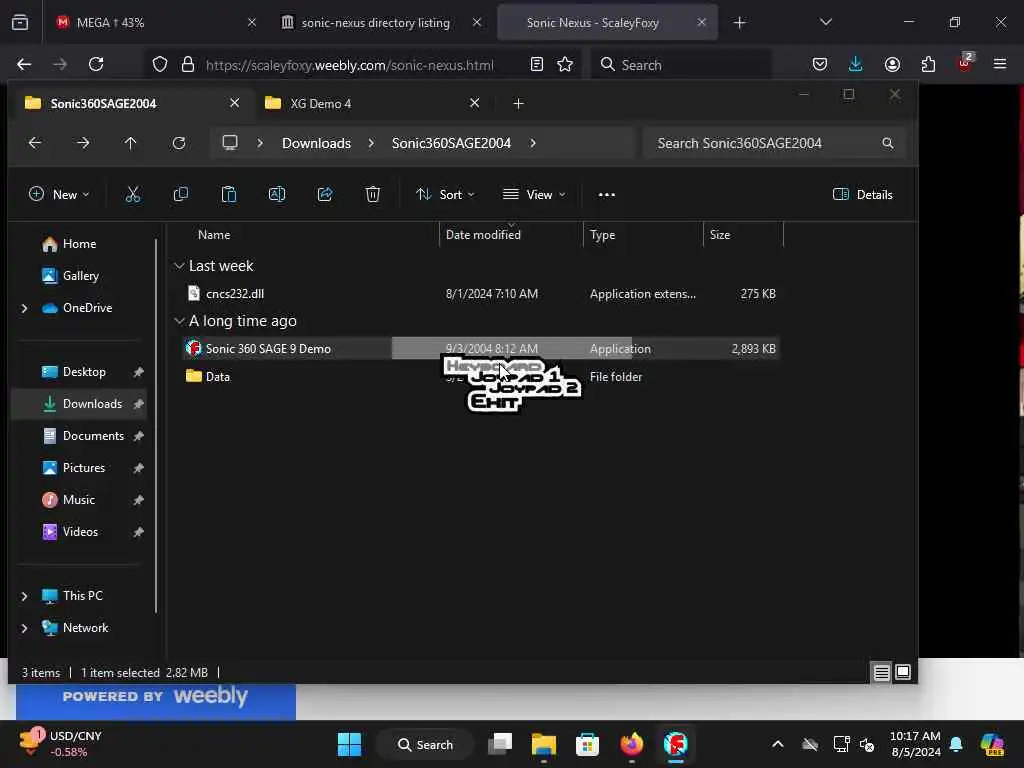Image resolution: width=1024 pixels, height=768 pixels.
Task: Click the Rename icon in the toolbar
Action: (x=277, y=195)
